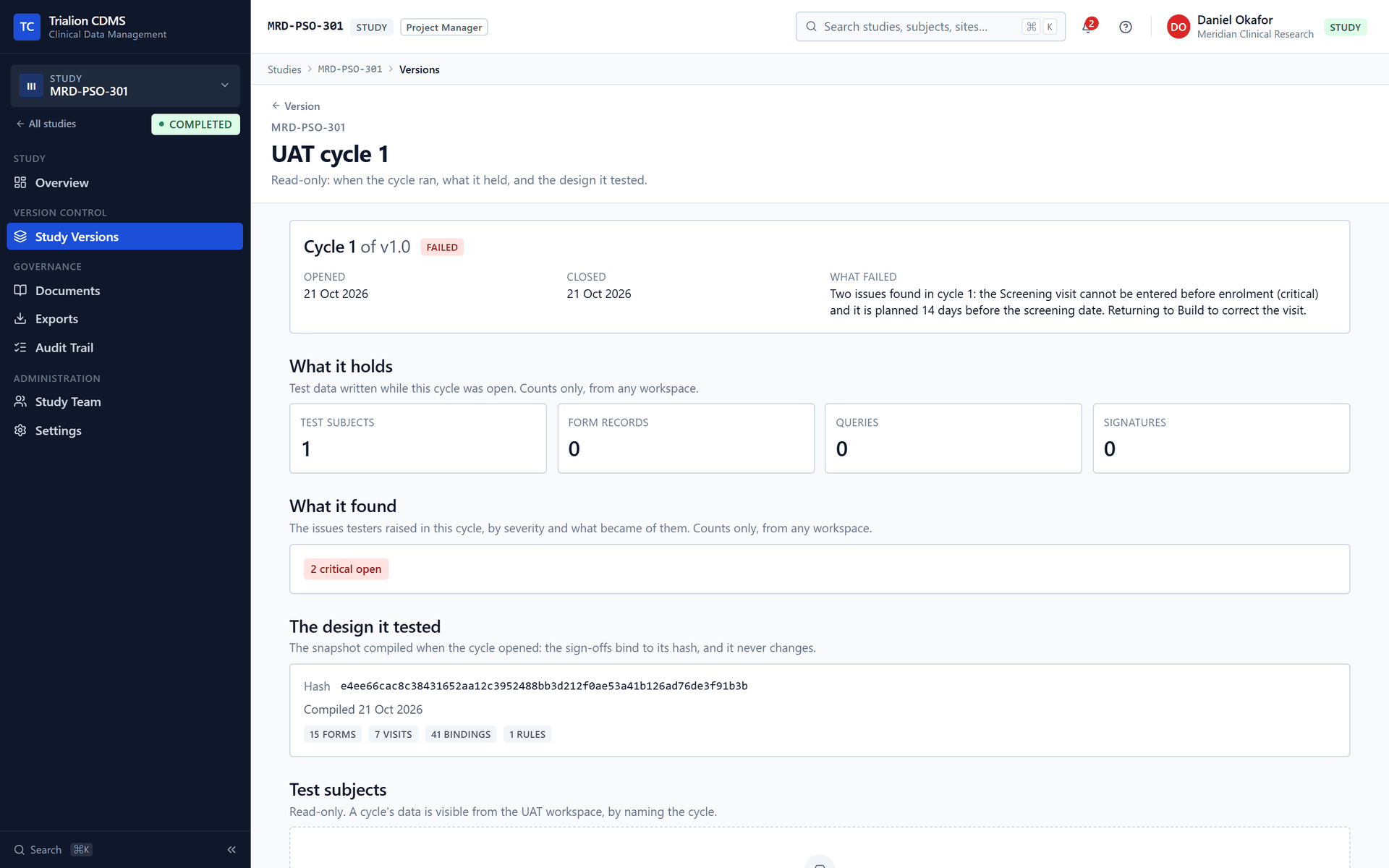Click the Studies breadcrumb
The width and height of the screenshot is (1389, 868).
coord(284,69)
